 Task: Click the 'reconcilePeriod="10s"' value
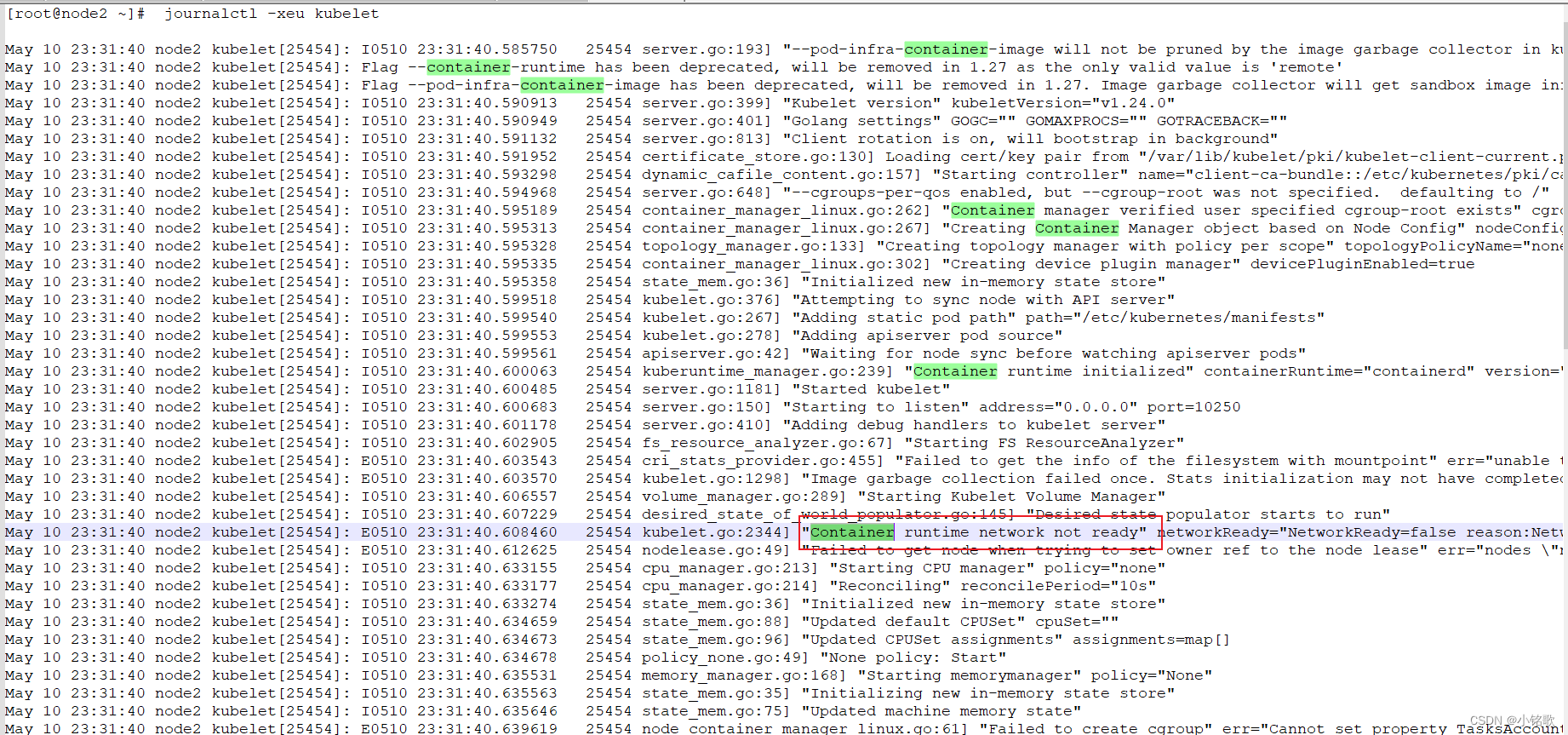click(1058, 586)
